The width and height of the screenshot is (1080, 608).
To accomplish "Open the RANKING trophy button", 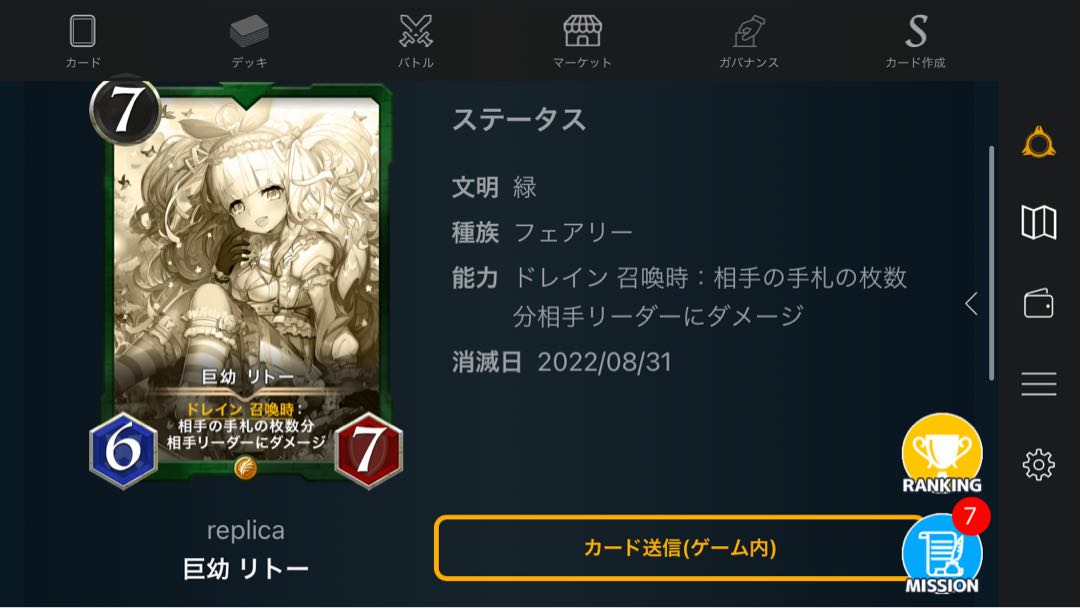I will pos(942,454).
